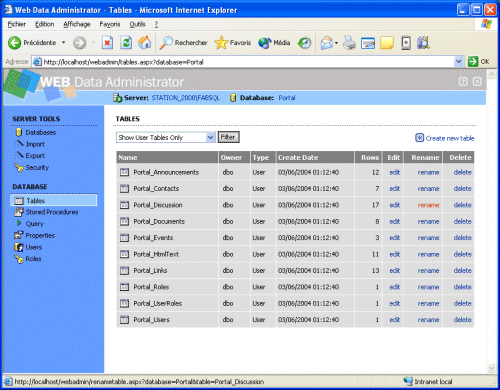
Task: Open the Favoris menu in menu bar
Action: click(110, 24)
